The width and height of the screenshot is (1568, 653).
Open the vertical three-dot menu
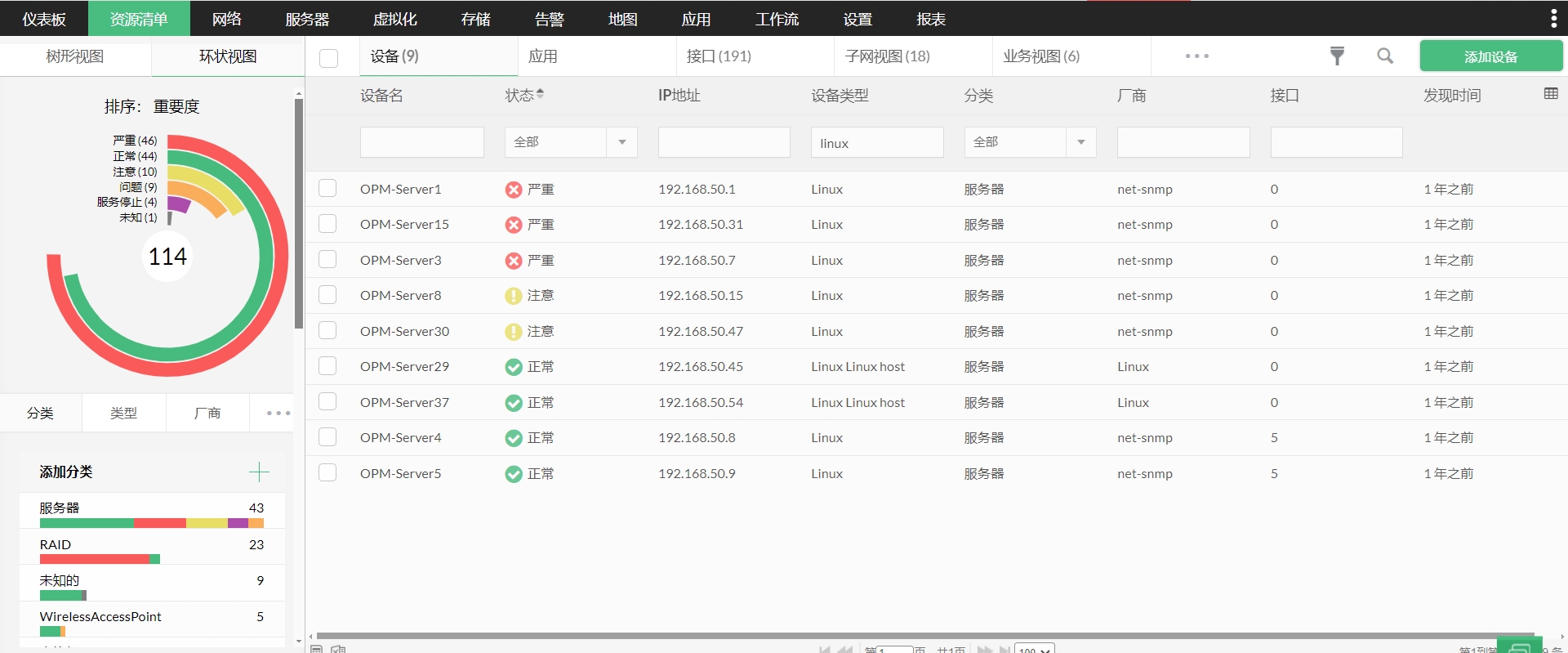pos(1553,18)
